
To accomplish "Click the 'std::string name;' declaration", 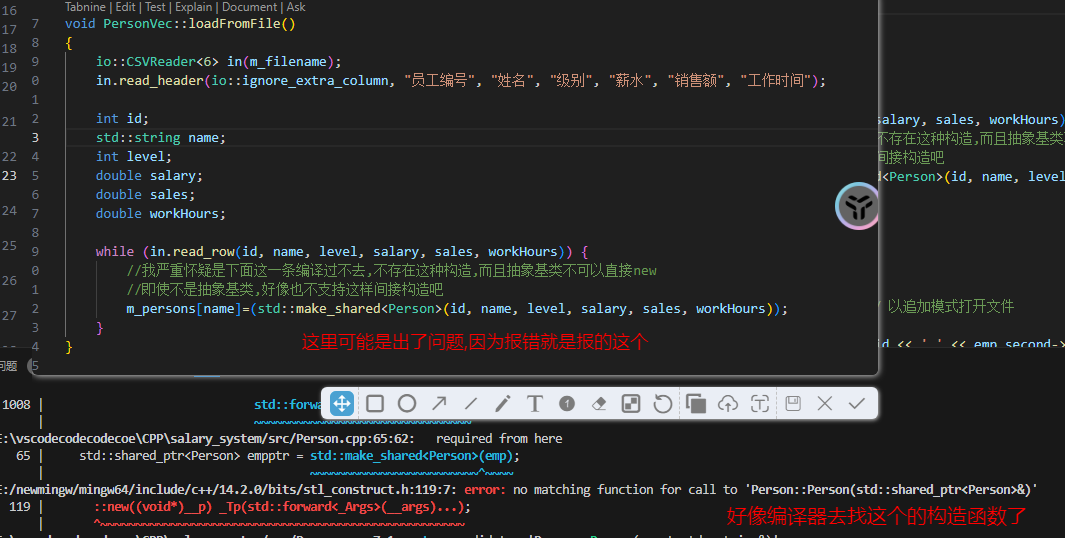I will coord(160,138).
